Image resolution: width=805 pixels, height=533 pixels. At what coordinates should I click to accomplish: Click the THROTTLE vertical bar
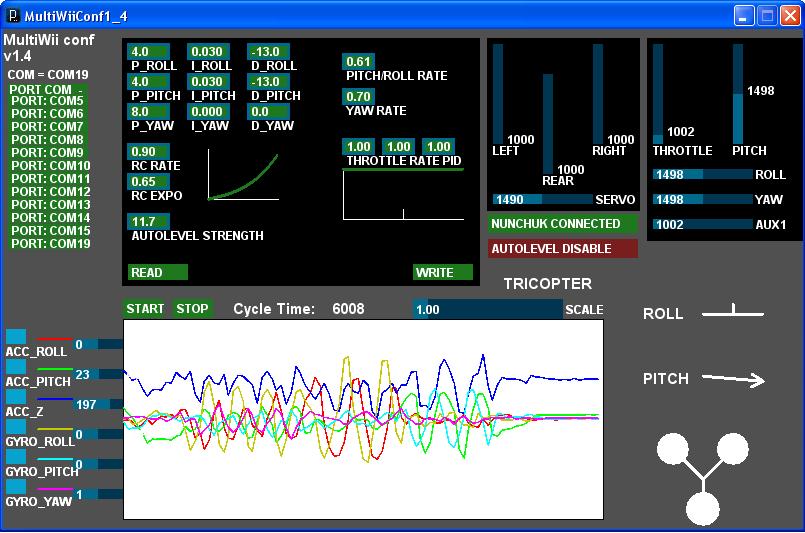click(658, 94)
